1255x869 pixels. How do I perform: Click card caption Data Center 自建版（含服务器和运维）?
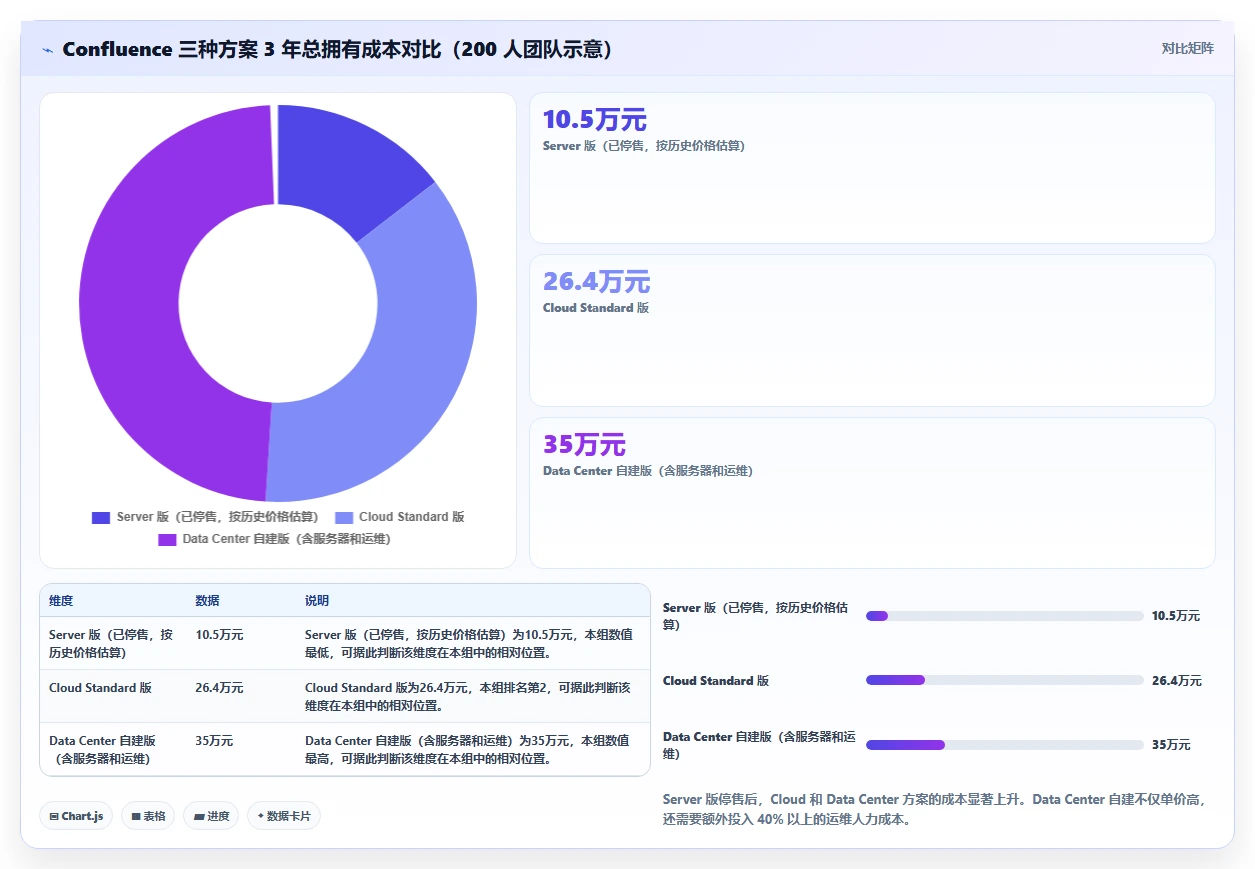click(x=648, y=471)
